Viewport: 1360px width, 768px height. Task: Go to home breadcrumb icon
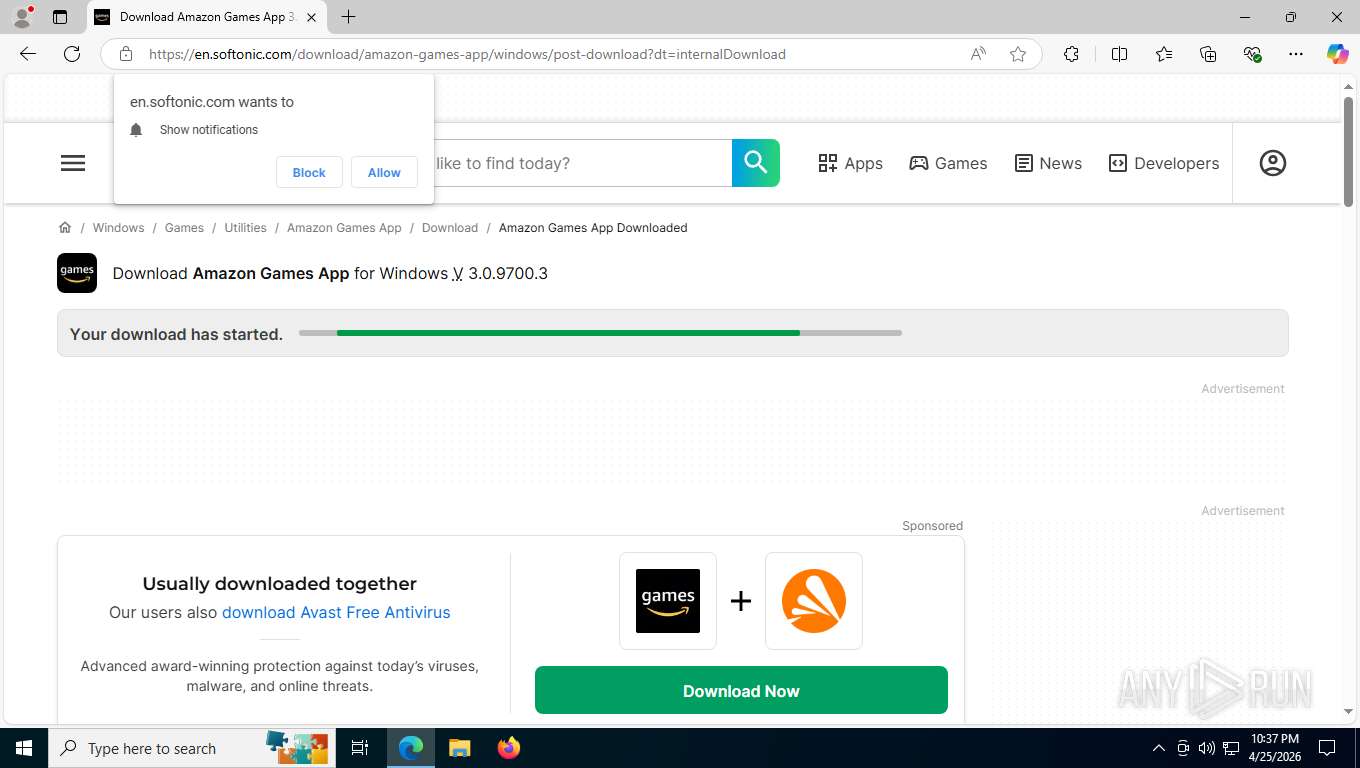point(65,228)
